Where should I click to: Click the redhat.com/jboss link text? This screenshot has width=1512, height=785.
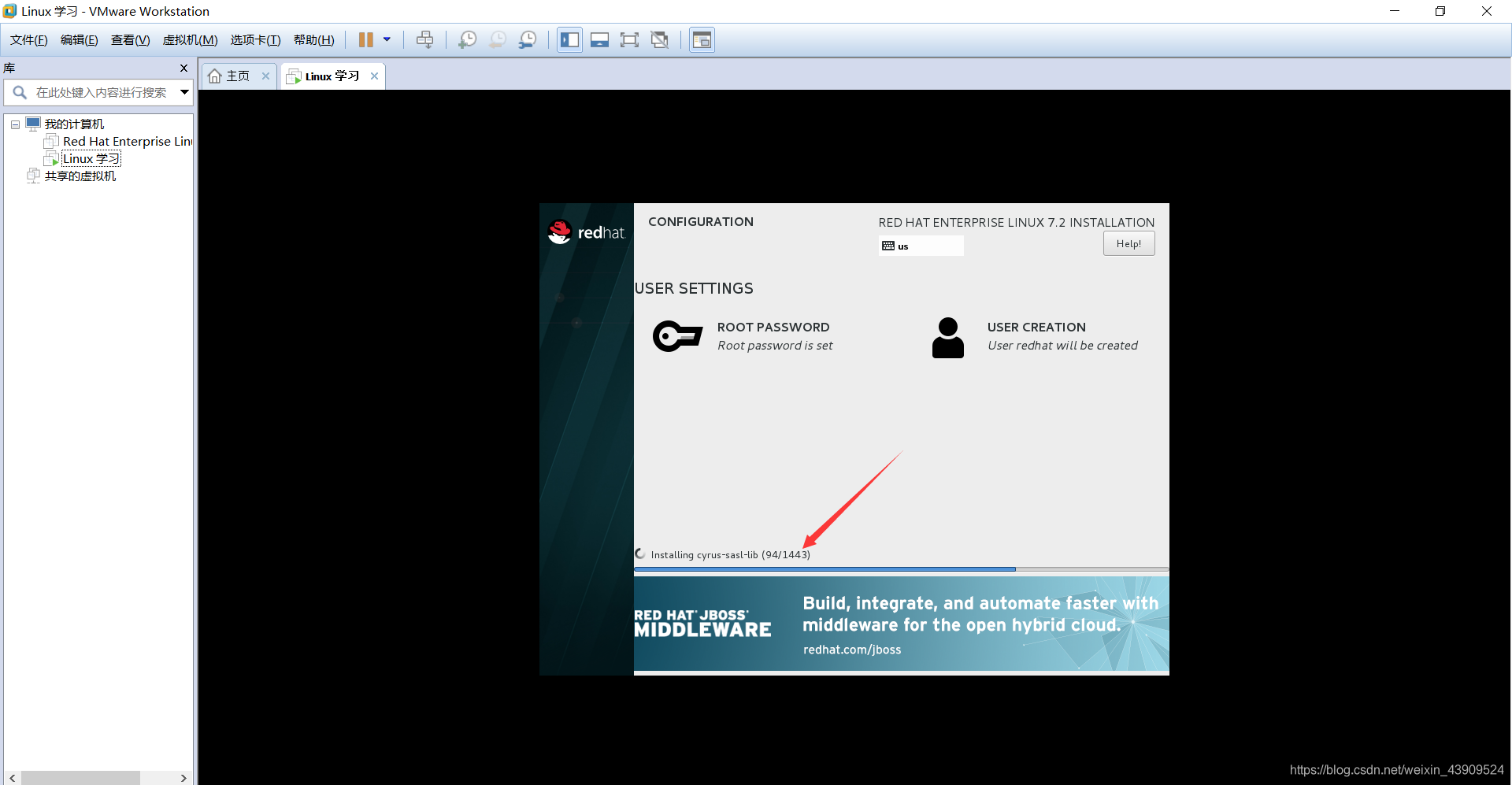pyautogui.click(x=852, y=650)
